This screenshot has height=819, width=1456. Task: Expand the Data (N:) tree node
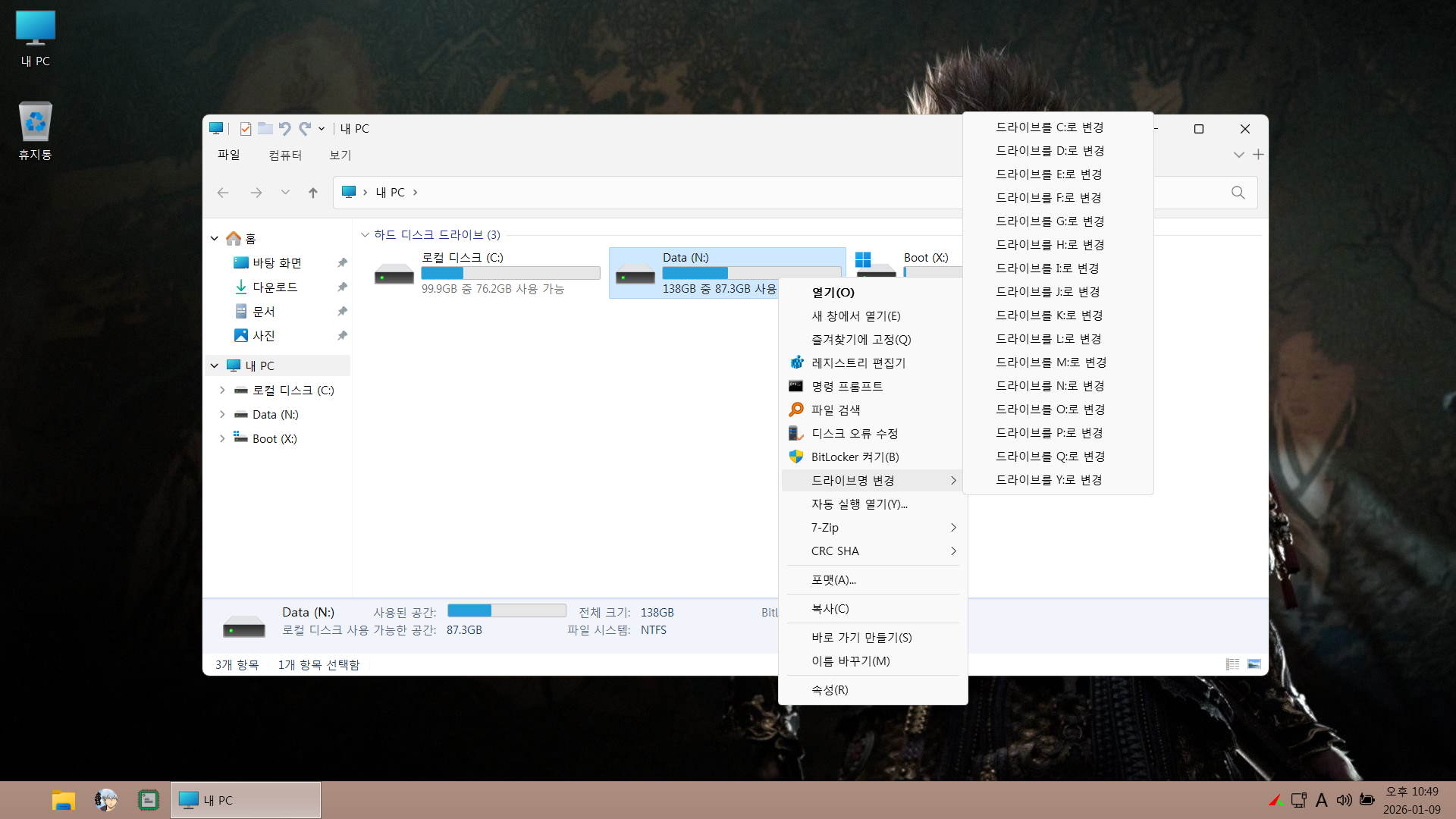[222, 414]
